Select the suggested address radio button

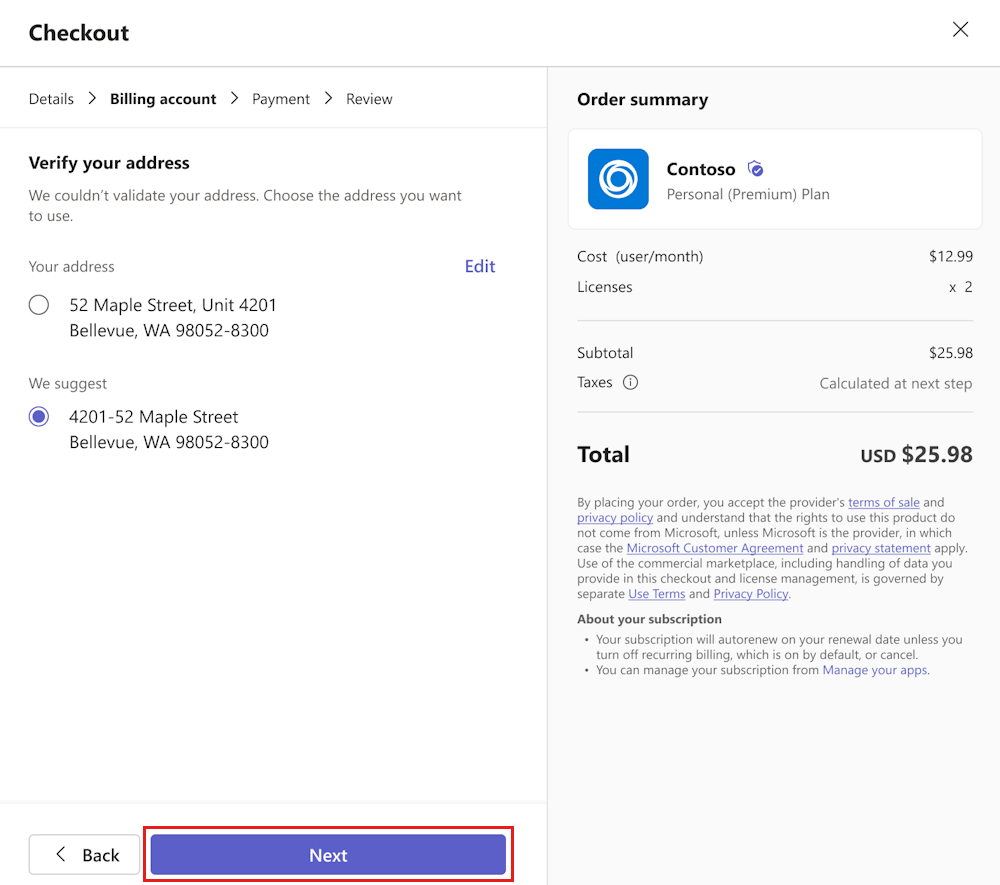[39, 417]
